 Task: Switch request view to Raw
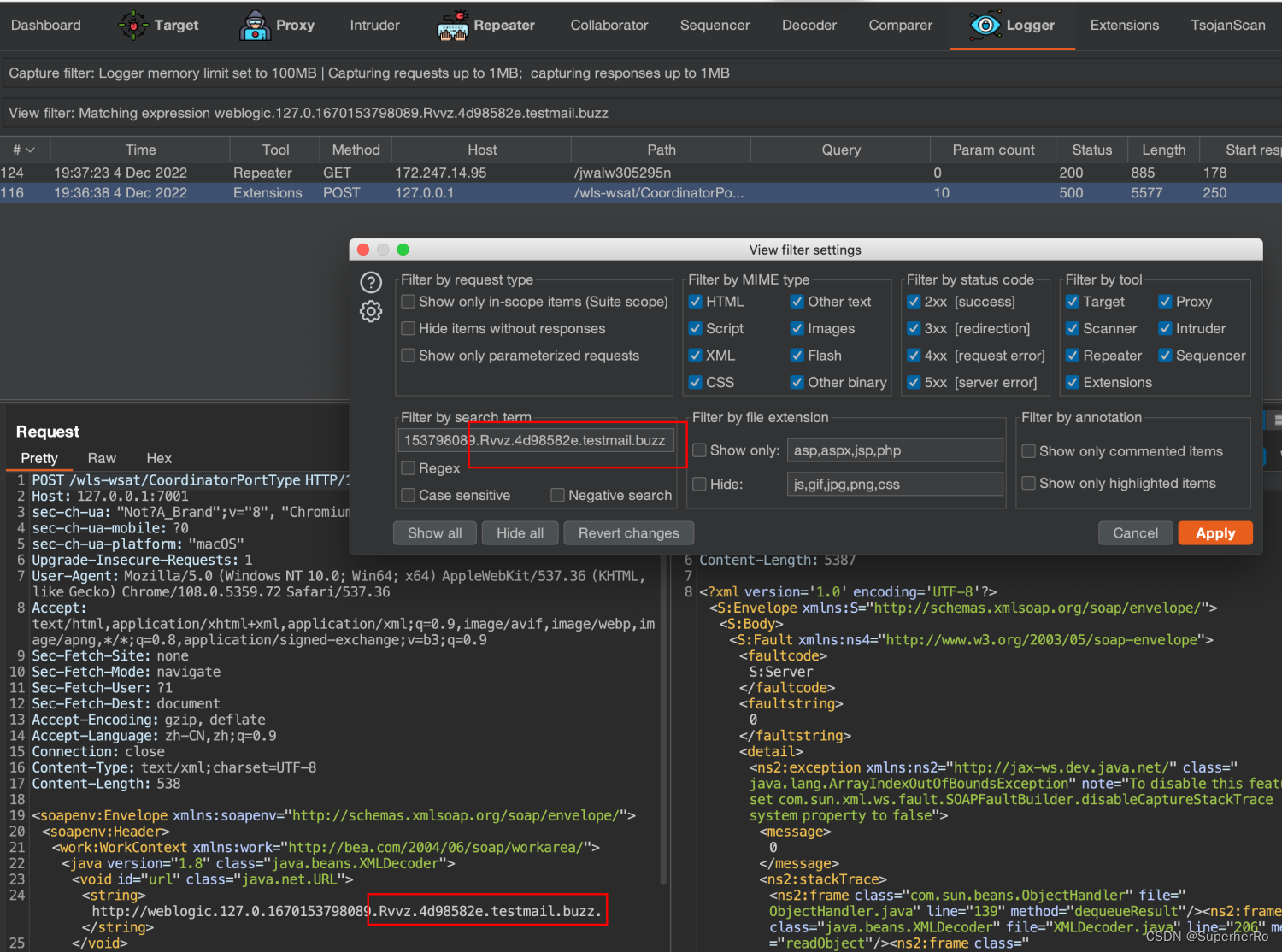(x=102, y=458)
